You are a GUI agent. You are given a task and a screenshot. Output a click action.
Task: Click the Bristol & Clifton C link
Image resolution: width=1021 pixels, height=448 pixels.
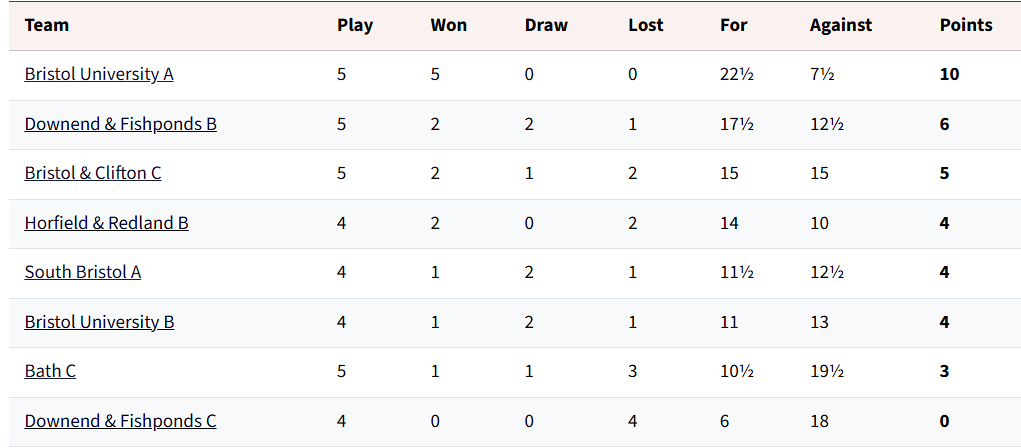pos(93,173)
